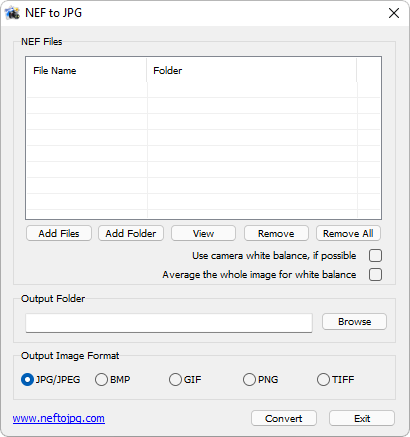Focus the Output Folder text field

pos(169,323)
